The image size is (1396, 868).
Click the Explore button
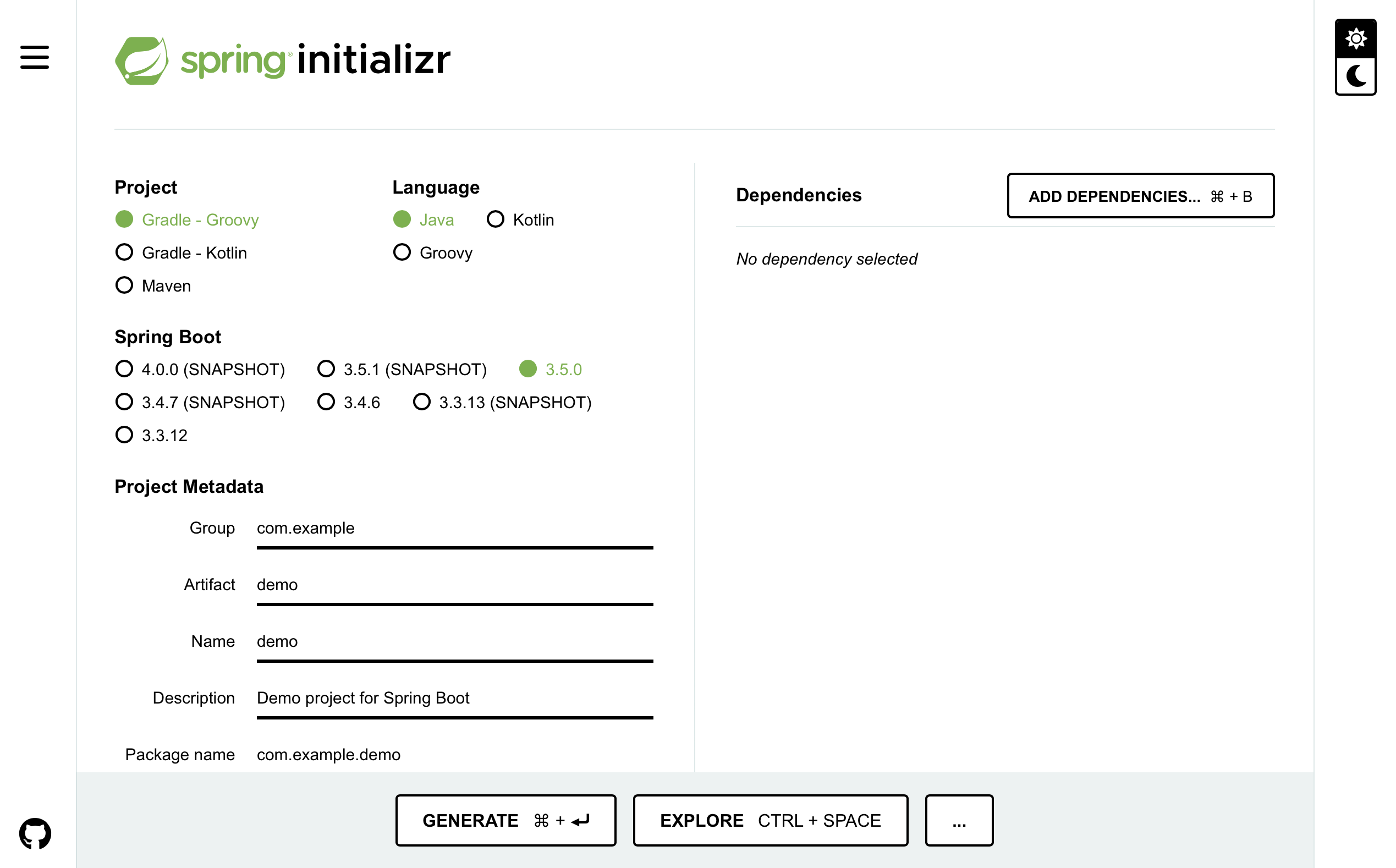pos(770,820)
